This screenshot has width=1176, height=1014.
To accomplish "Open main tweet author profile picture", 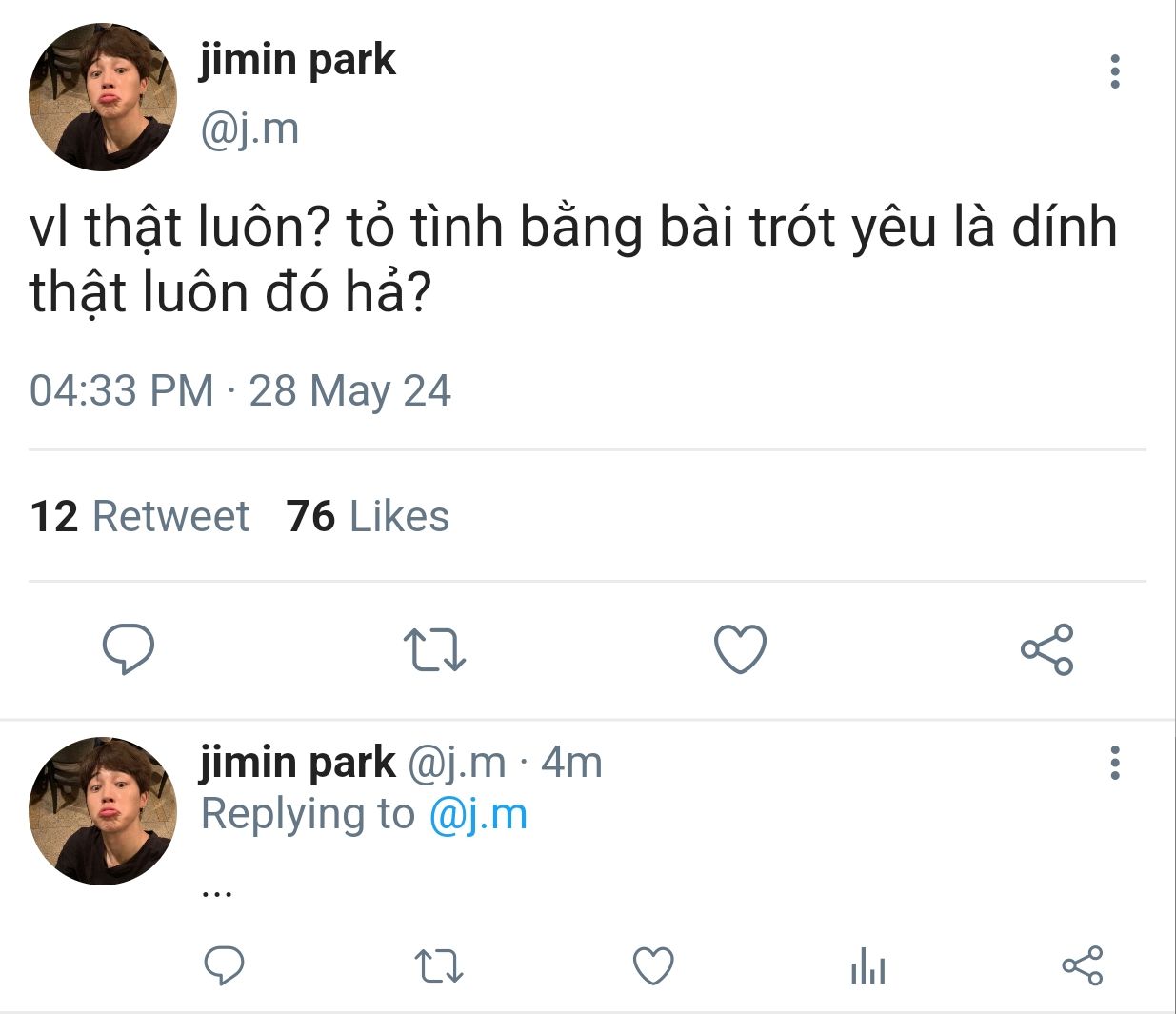I will point(103,97).
